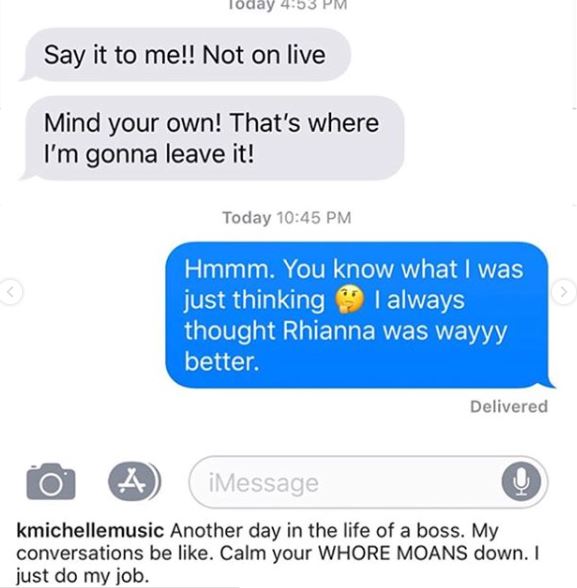Click the 'Today 4:53 PM' timestamp at top
577x588 pixels.
pos(288,5)
